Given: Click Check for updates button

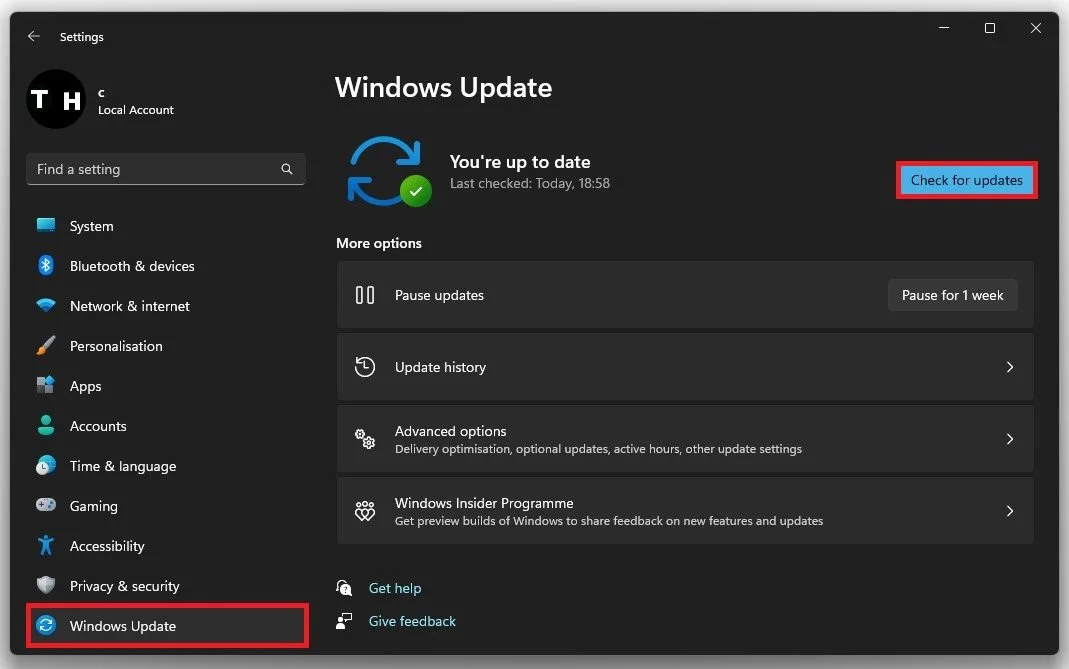Looking at the screenshot, I should point(967,180).
